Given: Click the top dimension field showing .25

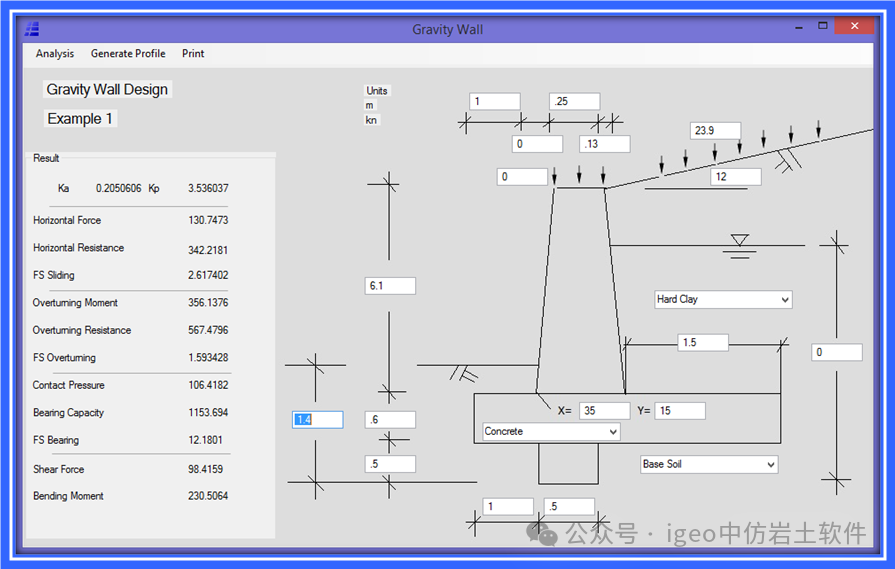Looking at the screenshot, I should (574, 102).
